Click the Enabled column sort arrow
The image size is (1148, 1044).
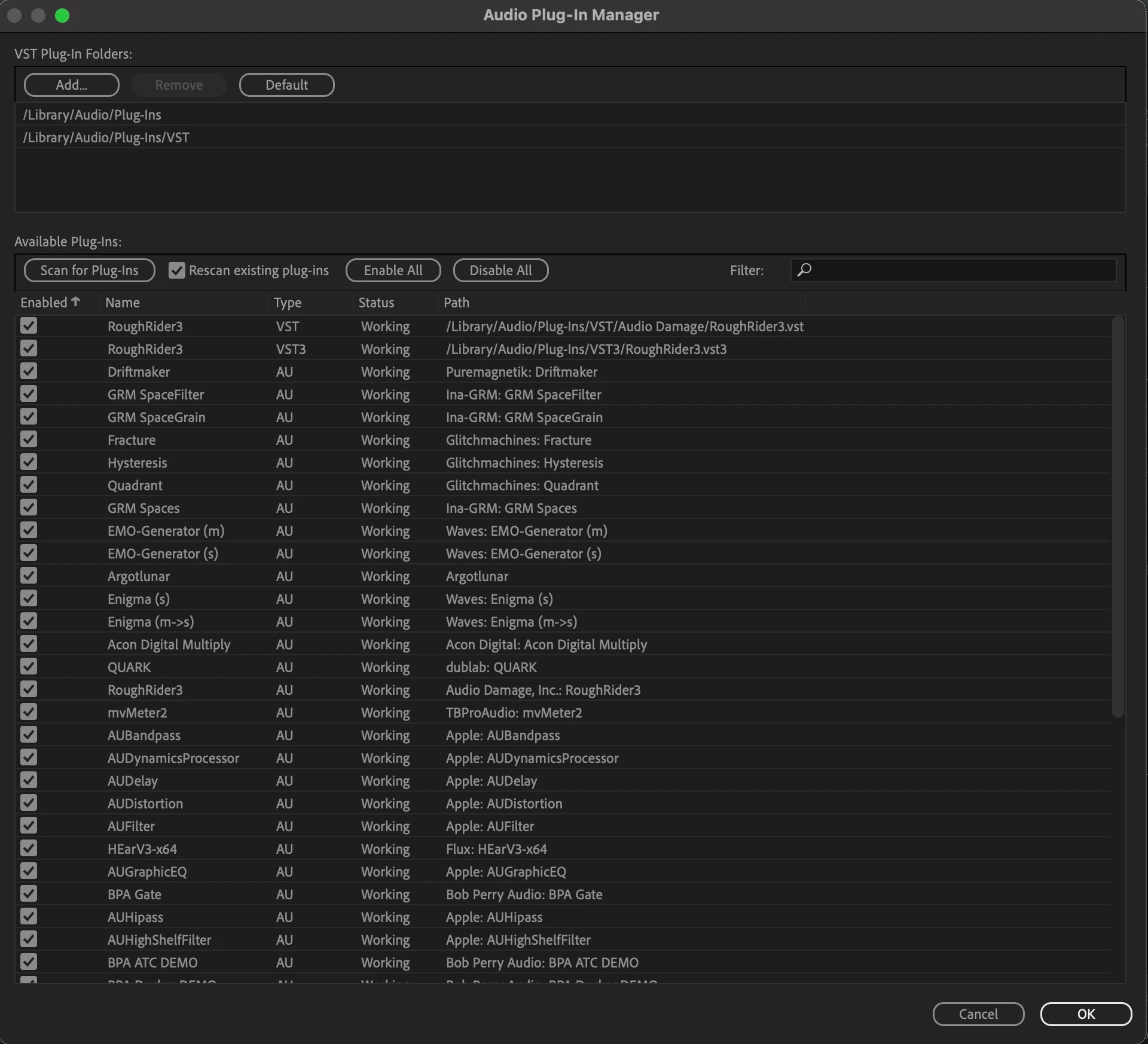75,301
